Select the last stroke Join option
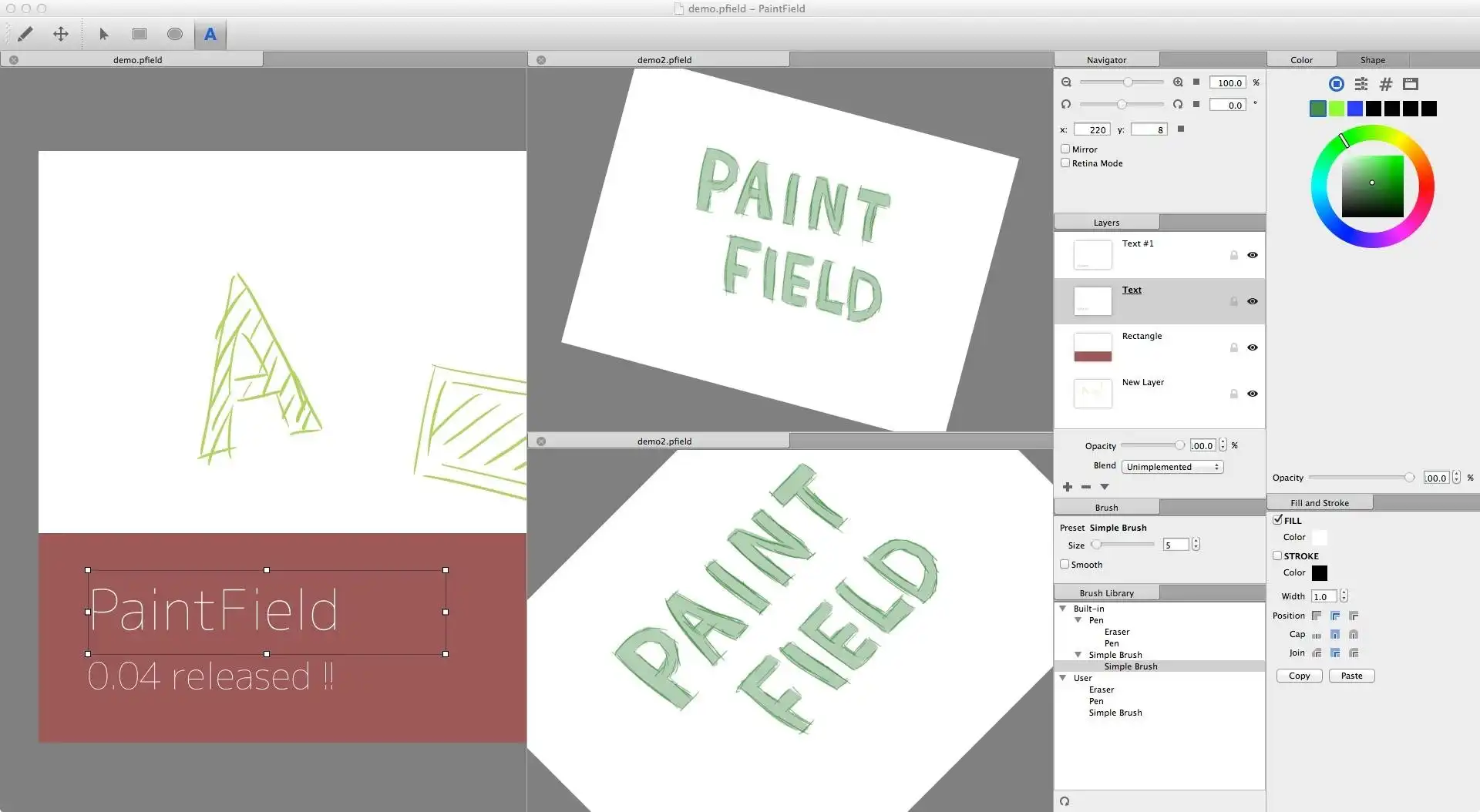1480x812 pixels. tap(1354, 653)
